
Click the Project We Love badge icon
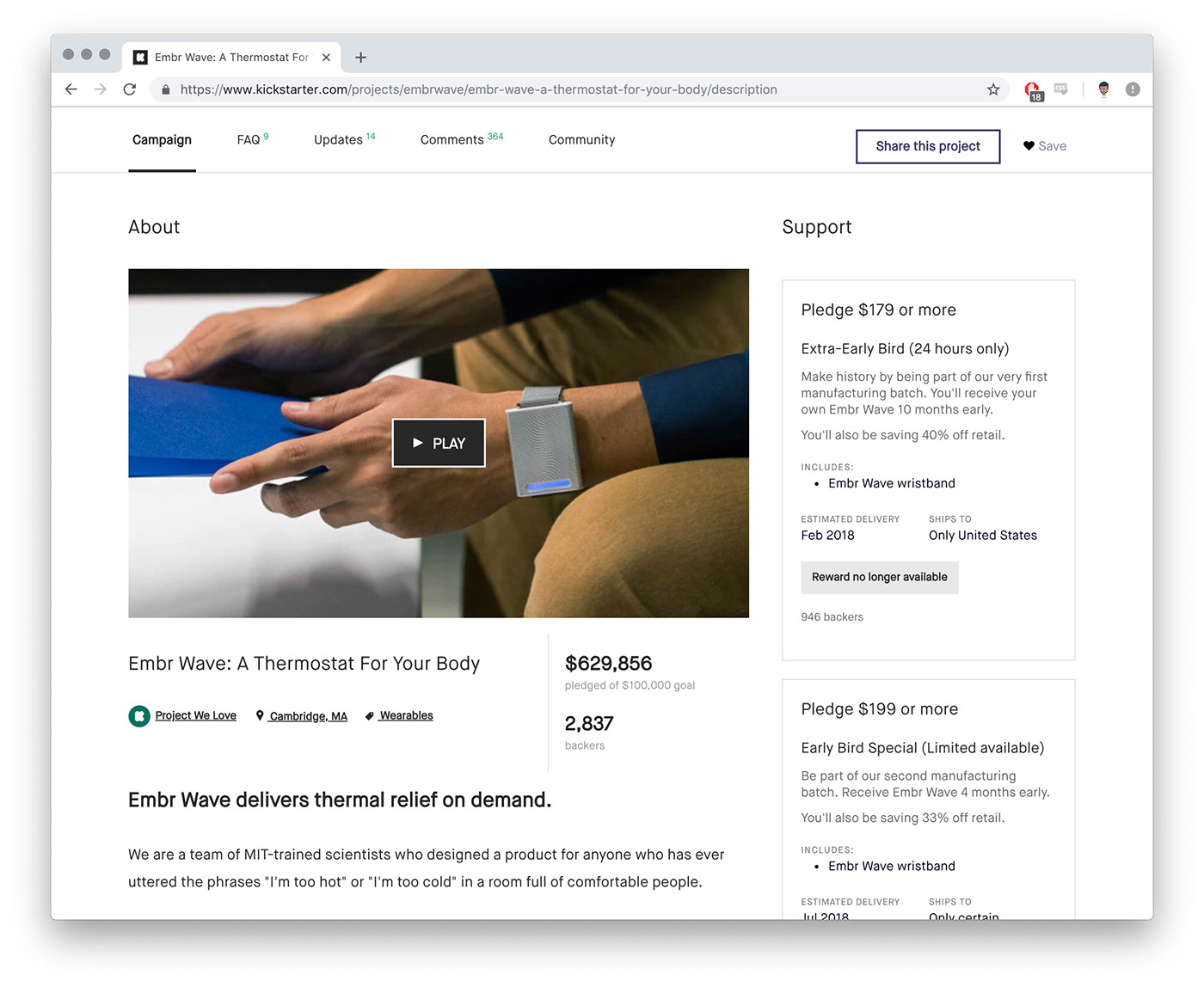[139, 716]
